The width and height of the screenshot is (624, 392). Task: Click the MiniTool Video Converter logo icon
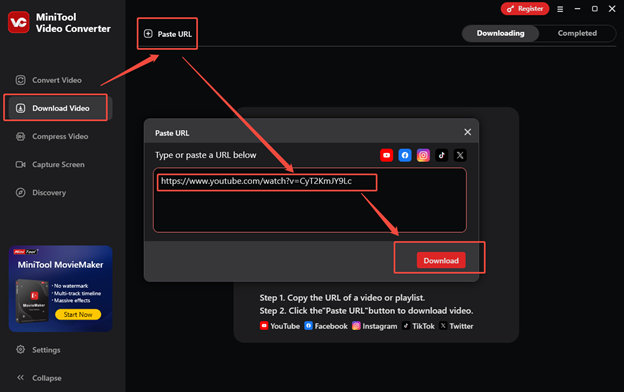pos(18,22)
